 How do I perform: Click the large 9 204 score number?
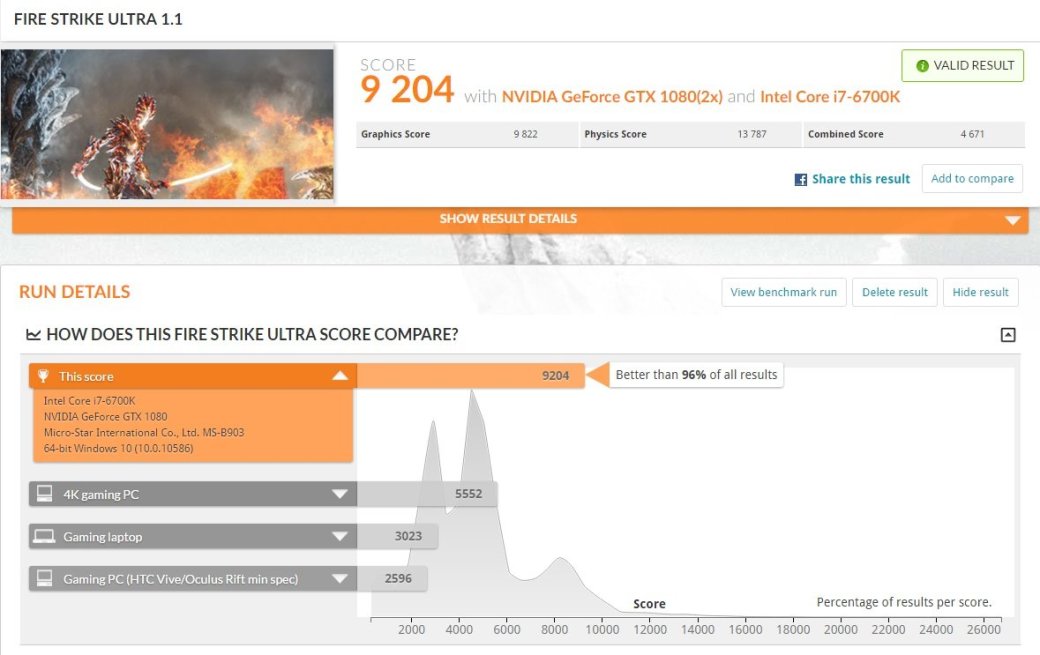(x=407, y=89)
